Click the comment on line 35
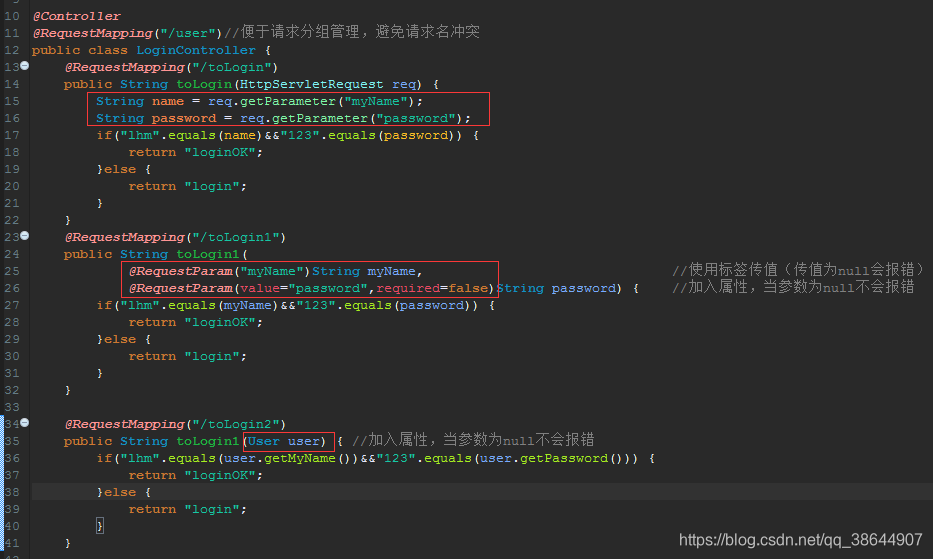 tap(473, 440)
